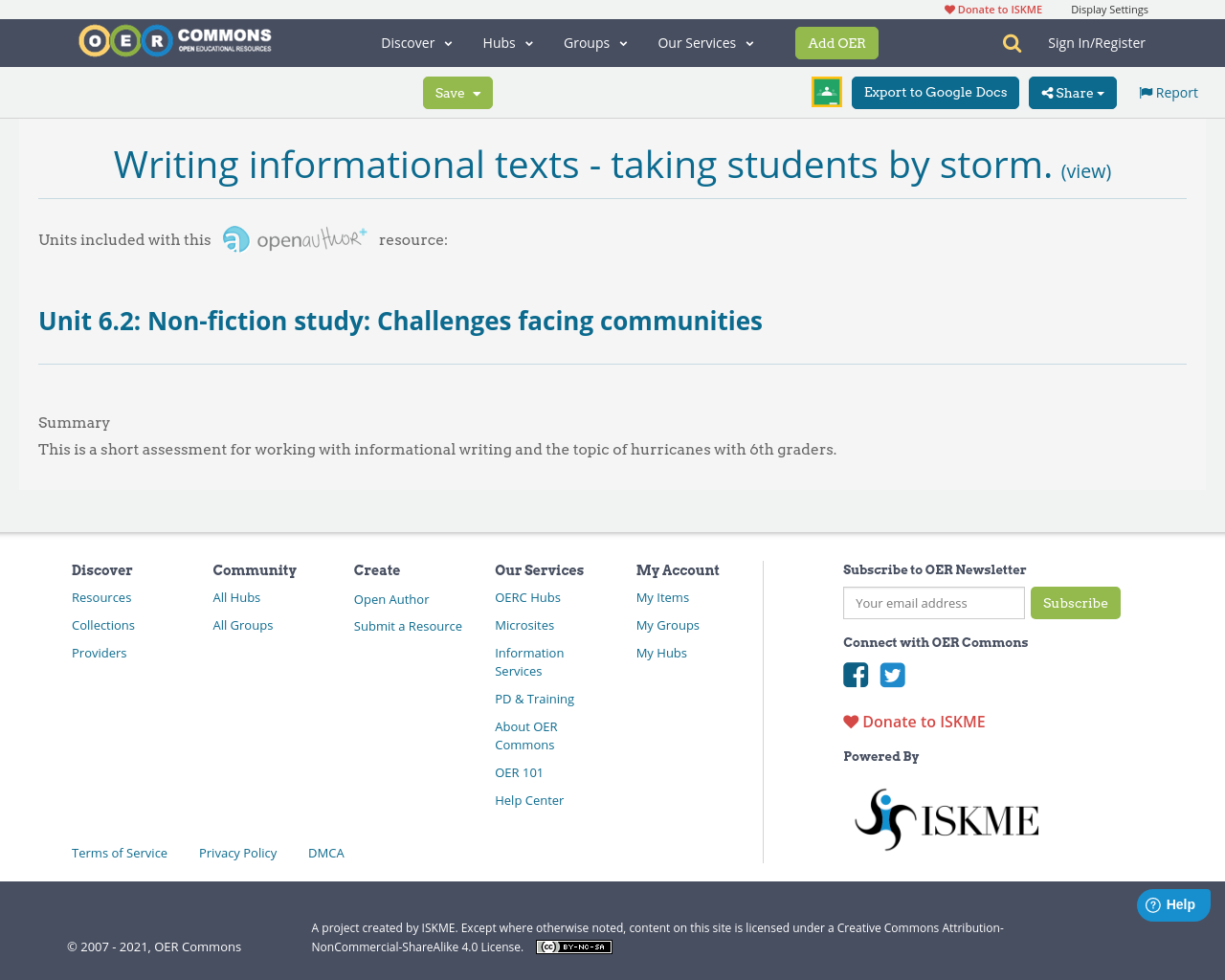This screenshot has width=1225, height=980.
Task: Share resource to Google Classroom
Action: [x=826, y=91]
